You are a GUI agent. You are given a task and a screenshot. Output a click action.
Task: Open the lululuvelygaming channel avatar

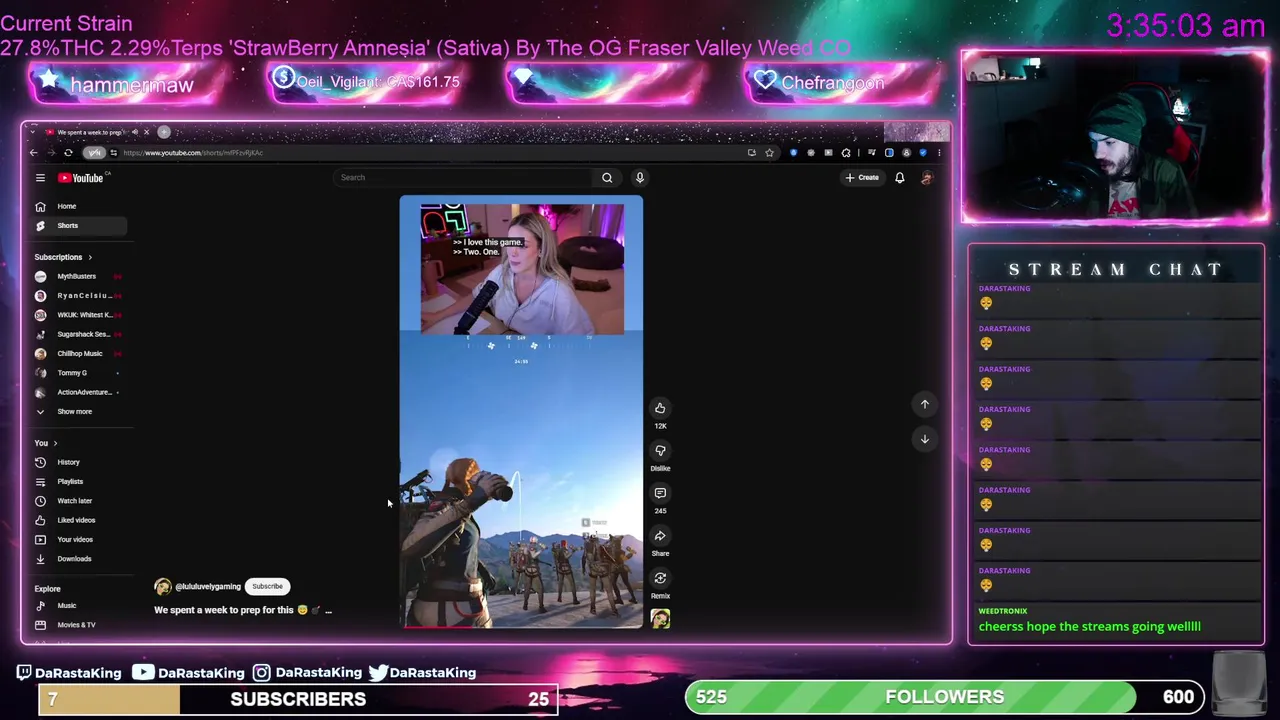pyautogui.click(x=162, y=587)
